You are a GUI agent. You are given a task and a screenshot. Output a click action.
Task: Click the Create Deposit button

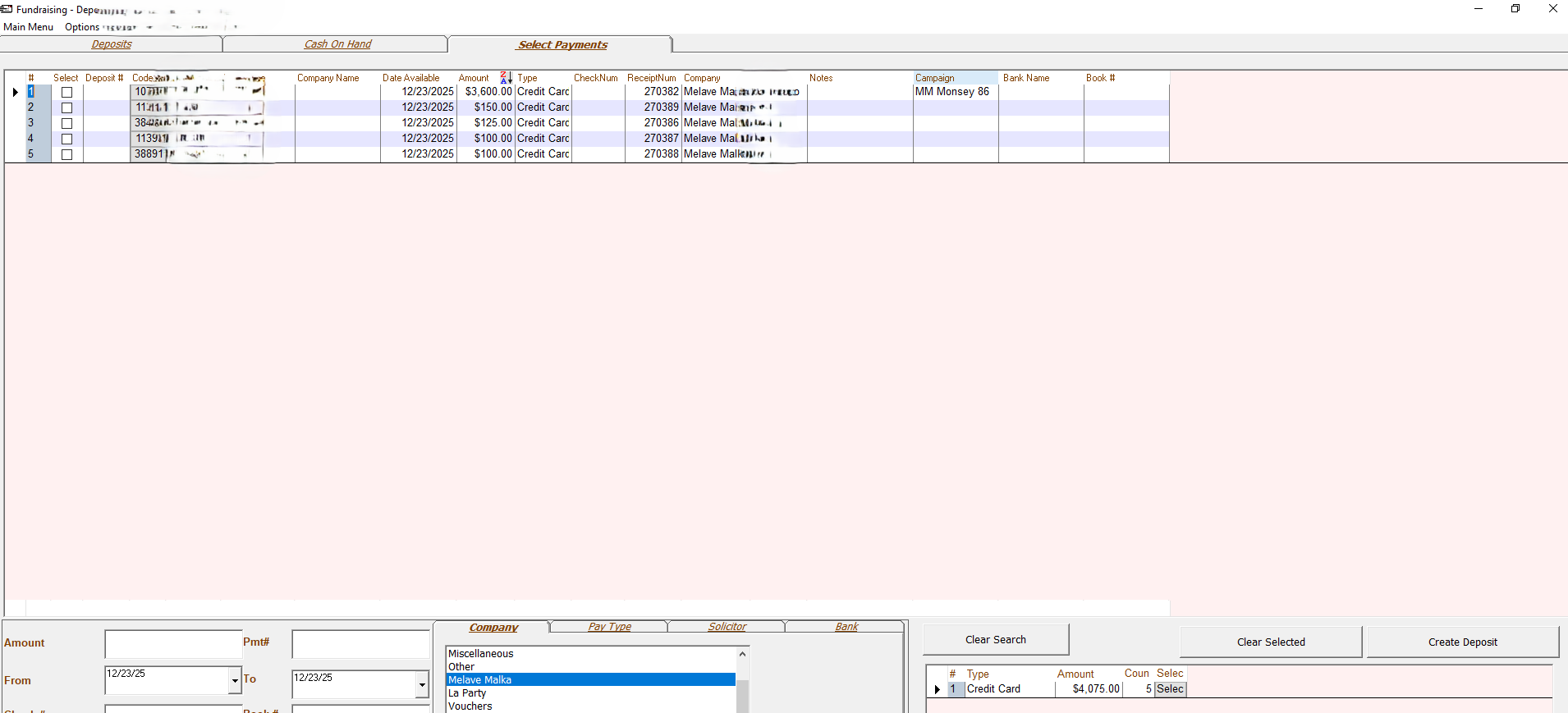click(x=1462, y=642)
